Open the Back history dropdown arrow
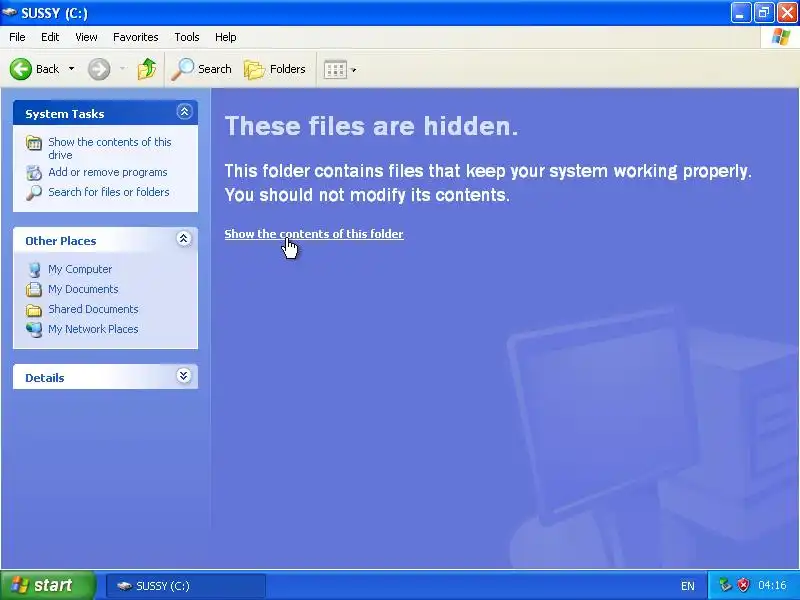The height and width of the screenshot is (600, 800). coord(71,69)
